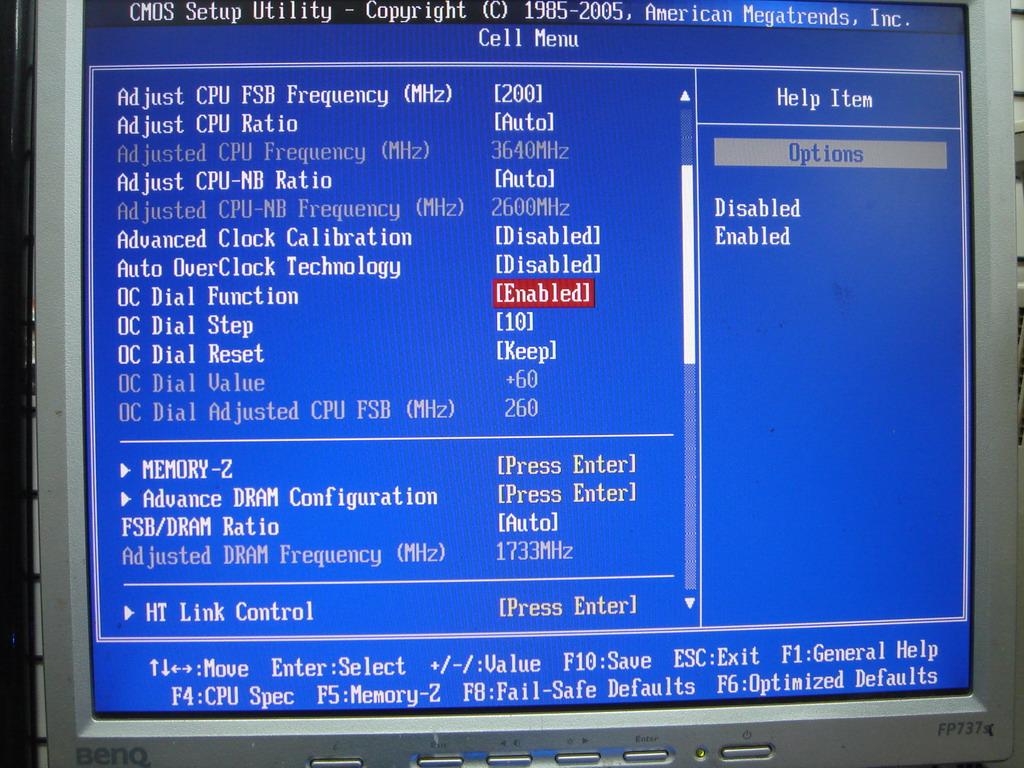The image size is (1024, 768).
Task: Choose Disabled in the Options help list
Action: 757,208
